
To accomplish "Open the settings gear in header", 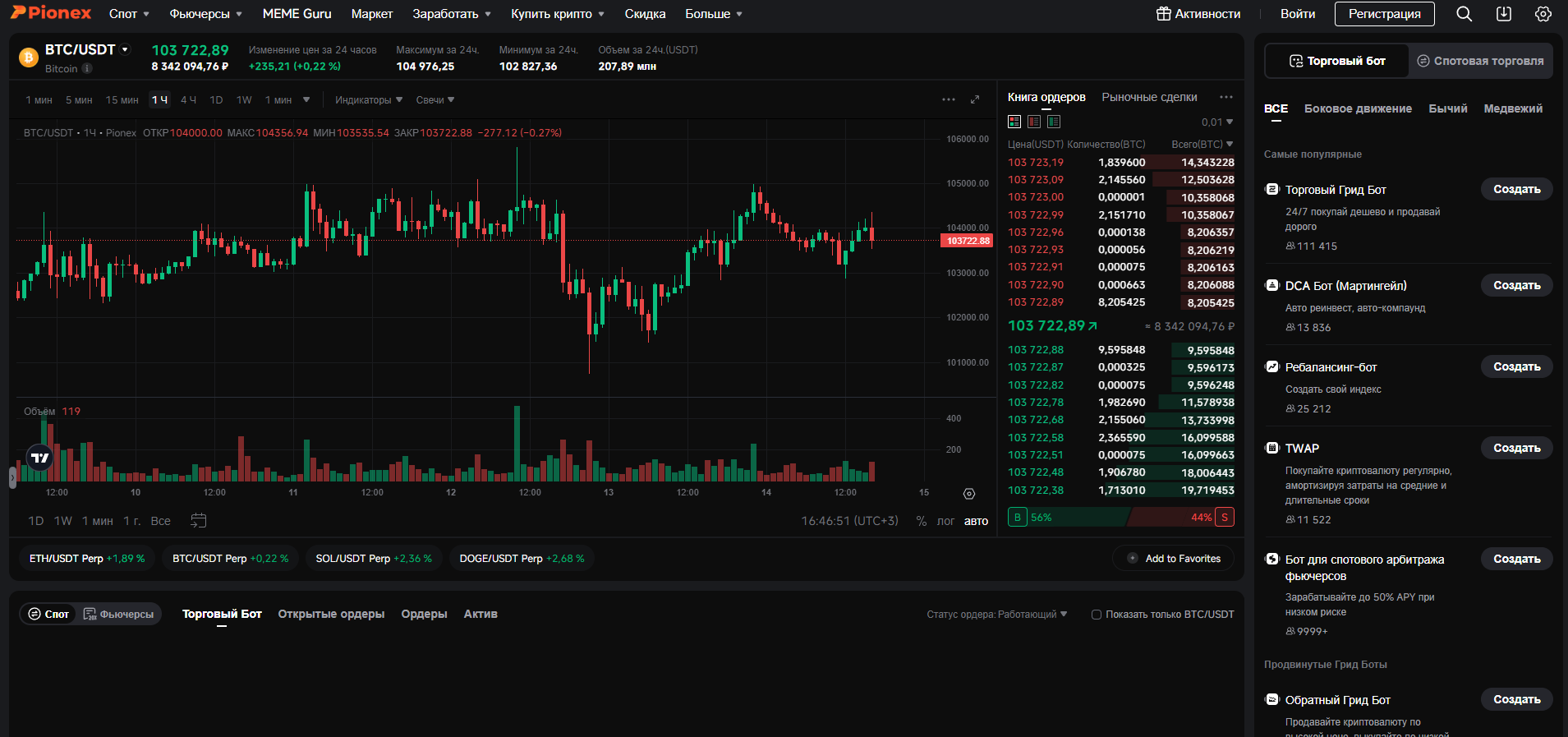I will (x=1543, y=14).
